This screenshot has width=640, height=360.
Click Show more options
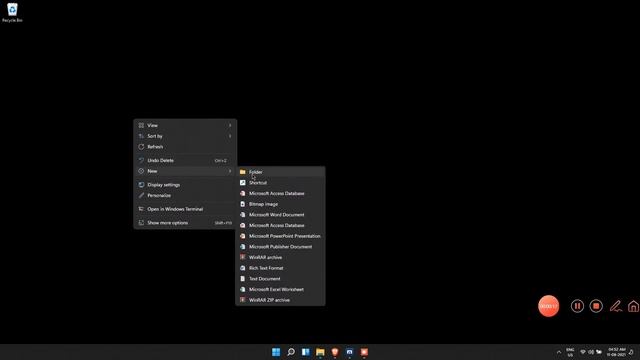point(185,223)
